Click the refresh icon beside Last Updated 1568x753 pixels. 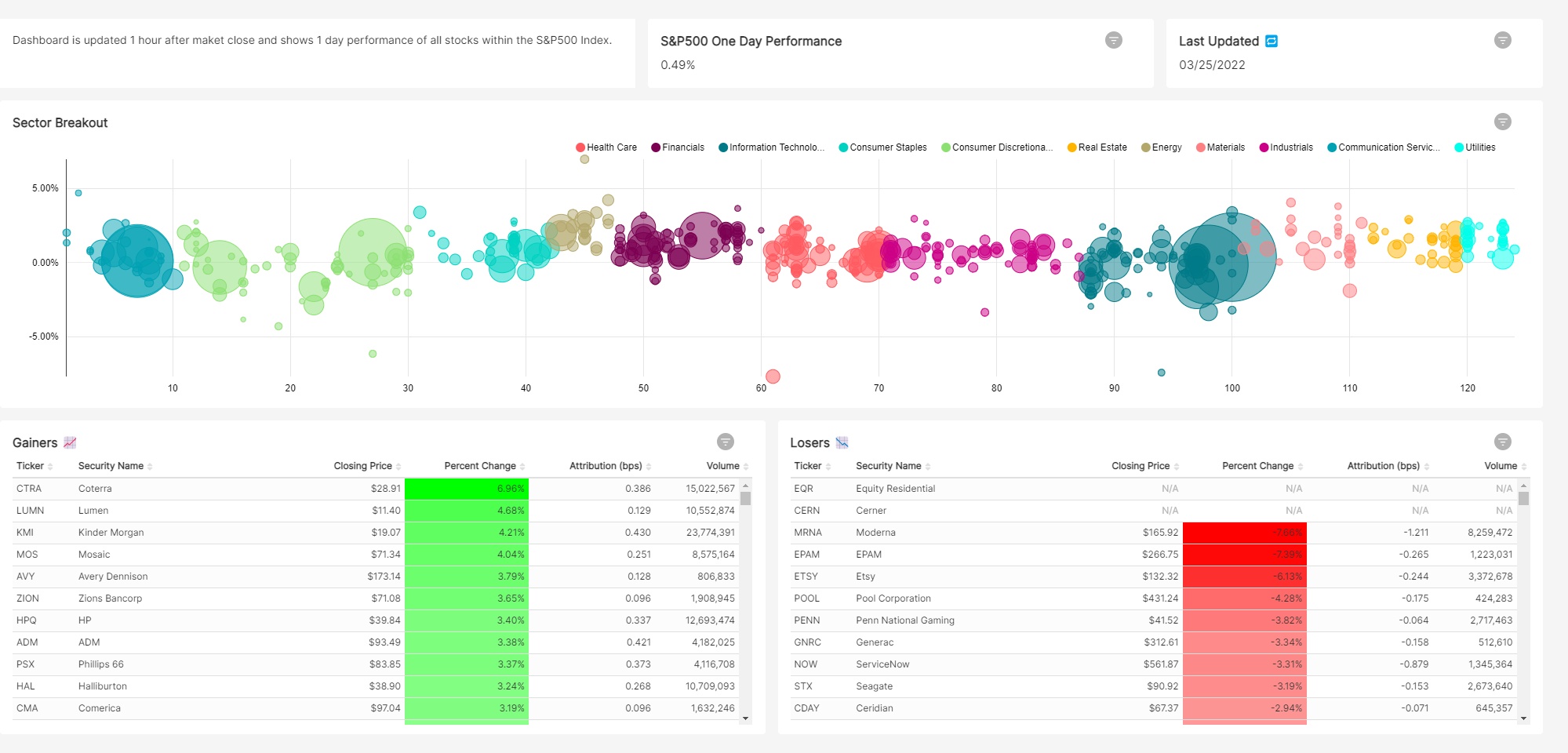pyautogui.click(x=1271, y=41)
